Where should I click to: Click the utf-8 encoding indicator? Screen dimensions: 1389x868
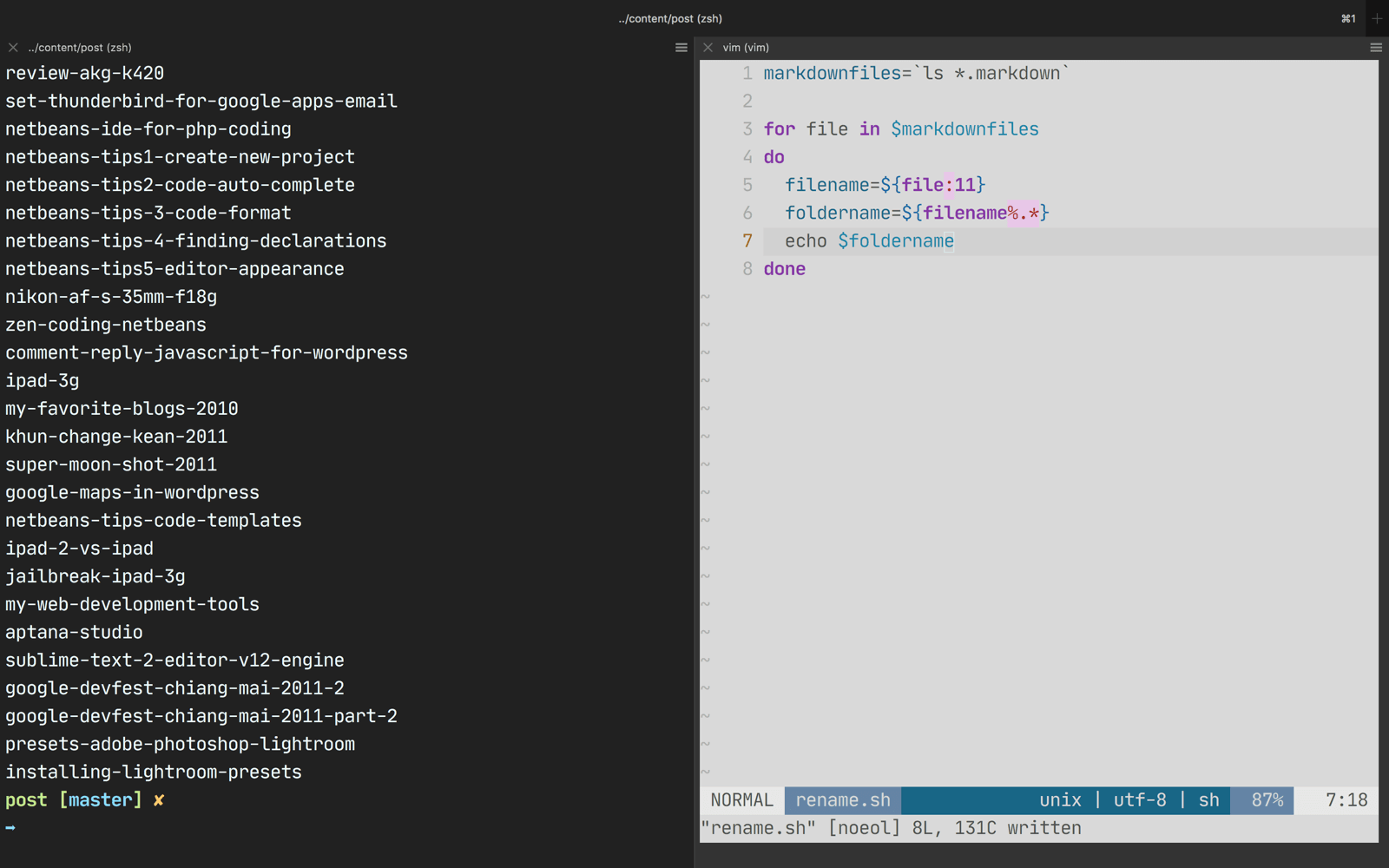point(1140,800)
